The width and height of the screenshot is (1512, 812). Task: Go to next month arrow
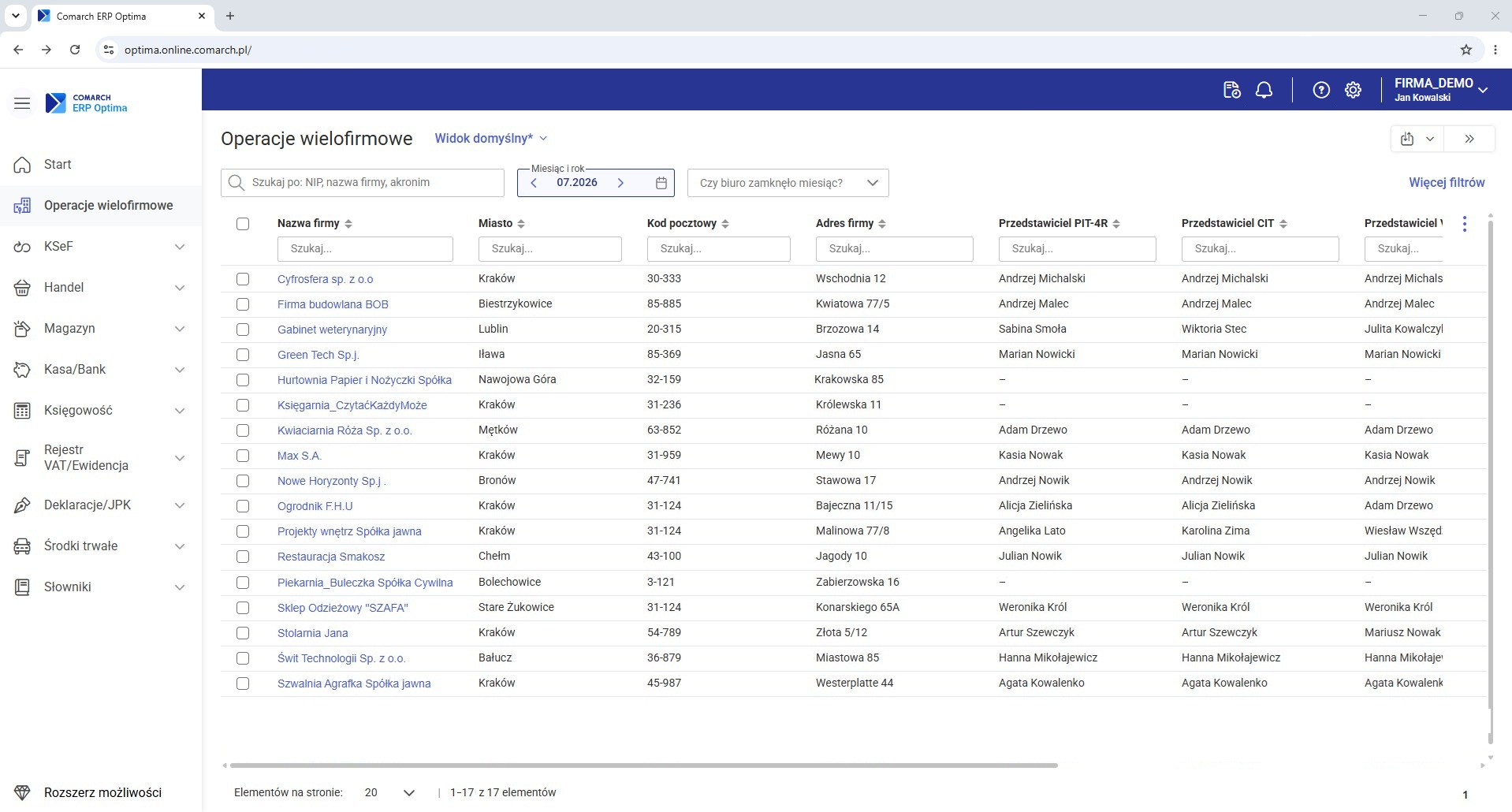tap(620, 183)
